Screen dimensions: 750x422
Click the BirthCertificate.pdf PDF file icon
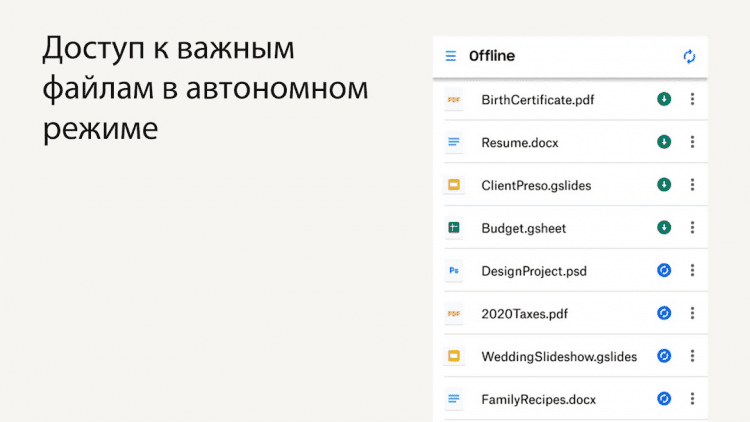(x=454, y=100)
